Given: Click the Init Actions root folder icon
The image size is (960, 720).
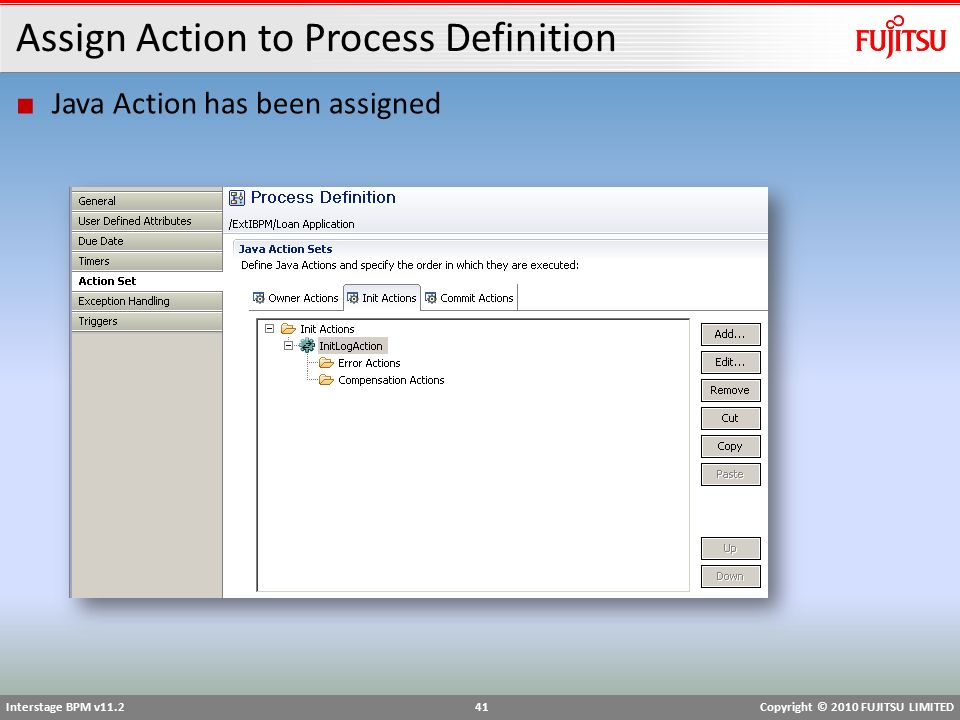Looking at the screenshot, I should (288, 329).
